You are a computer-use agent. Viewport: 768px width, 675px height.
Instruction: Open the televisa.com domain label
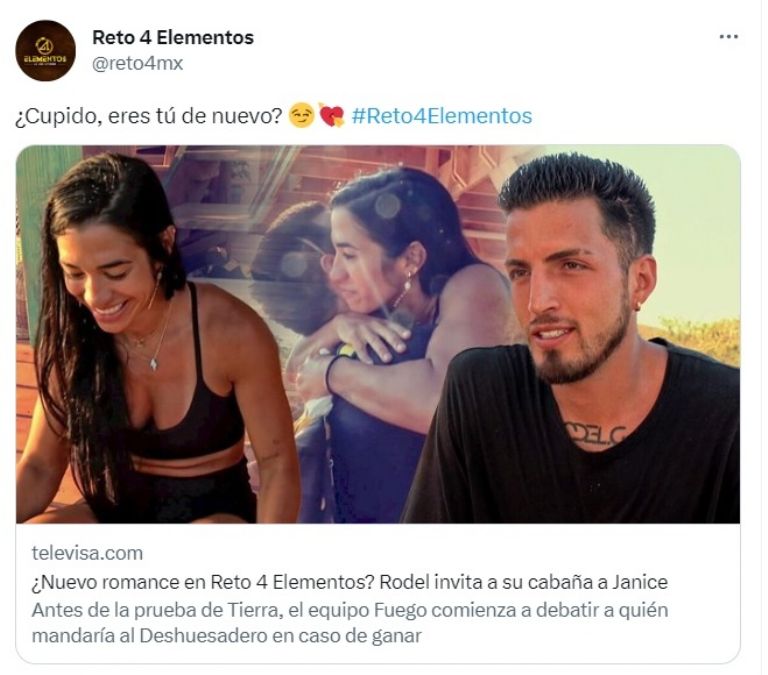pos(87,553)
